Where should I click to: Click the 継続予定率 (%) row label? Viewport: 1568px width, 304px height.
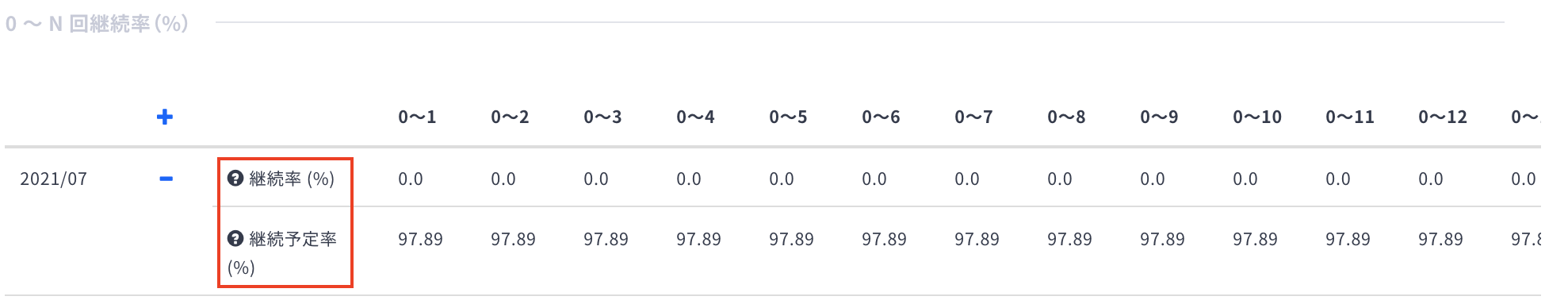282,252
